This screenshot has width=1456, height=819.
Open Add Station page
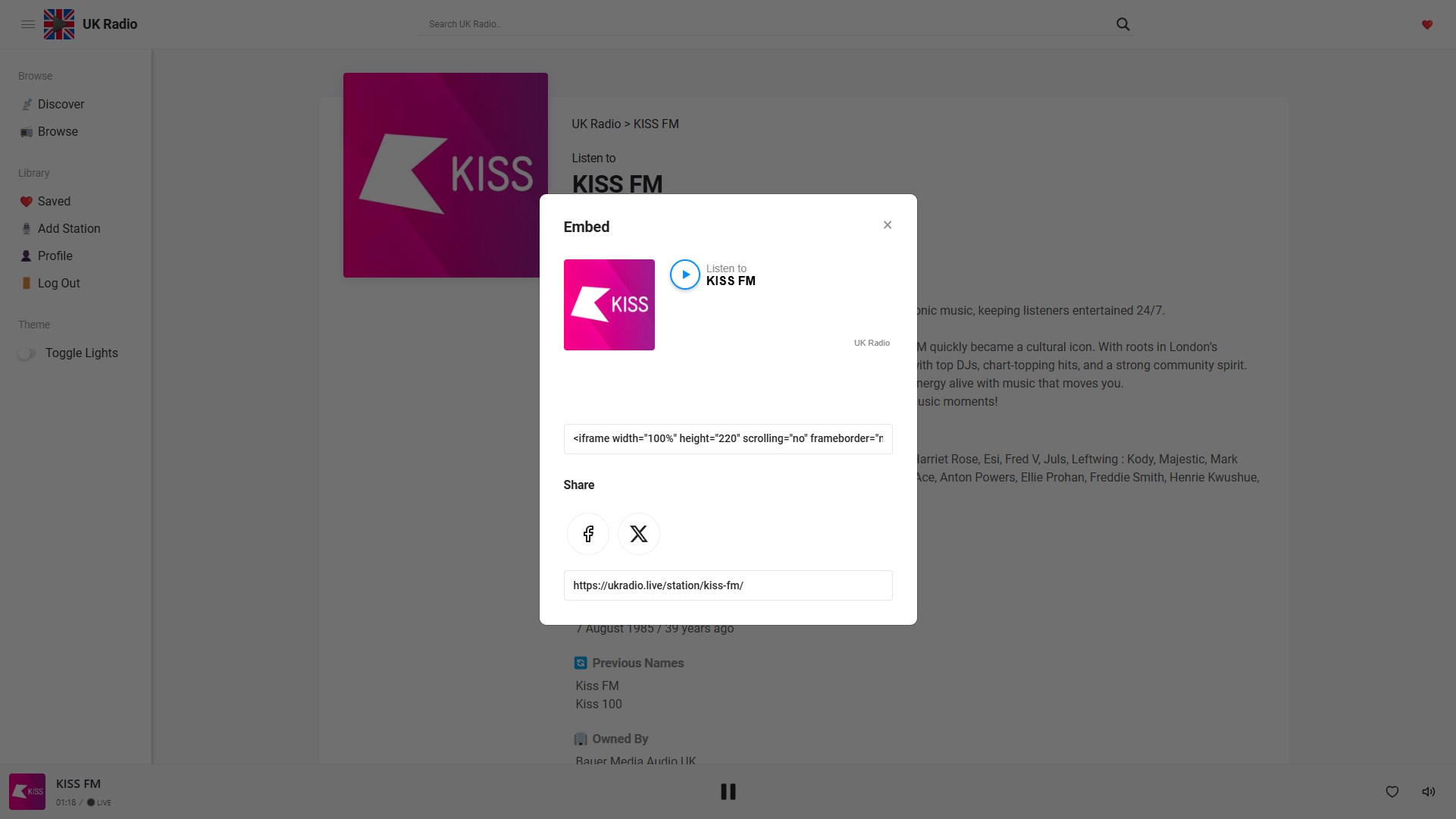[68, 229]
